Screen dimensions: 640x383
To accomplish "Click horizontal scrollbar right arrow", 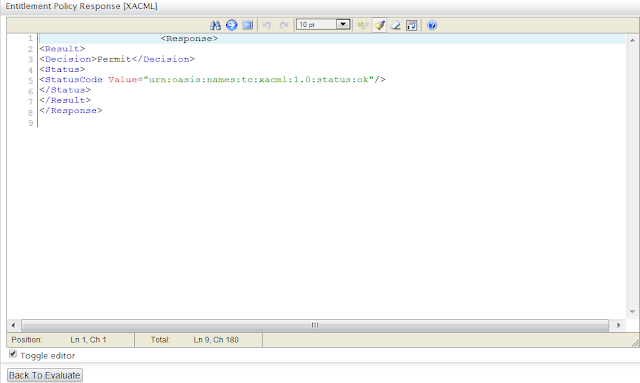I will pyautogui.click(x=618, y=325).
